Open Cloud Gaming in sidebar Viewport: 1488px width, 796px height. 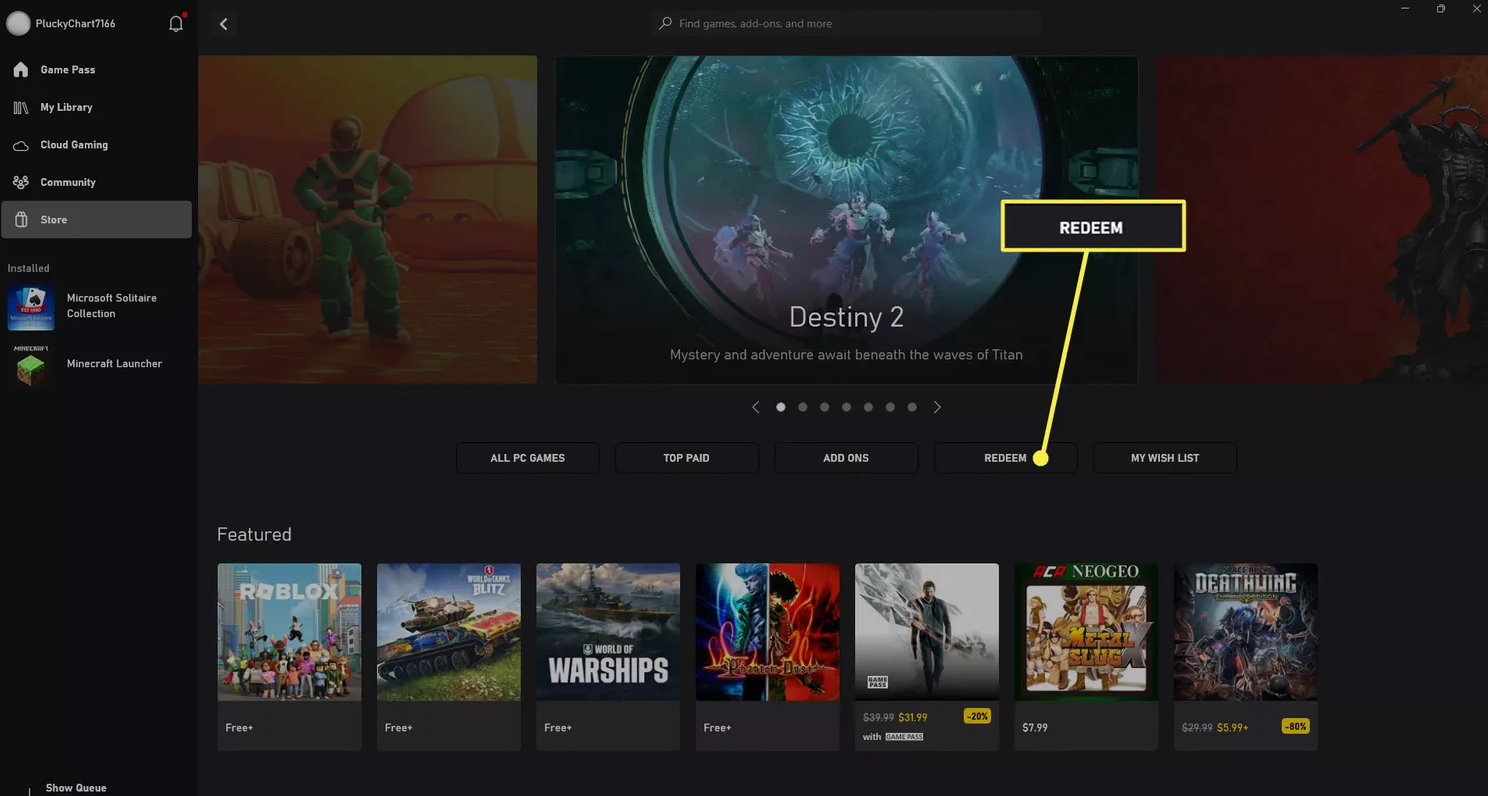point(96,145)
